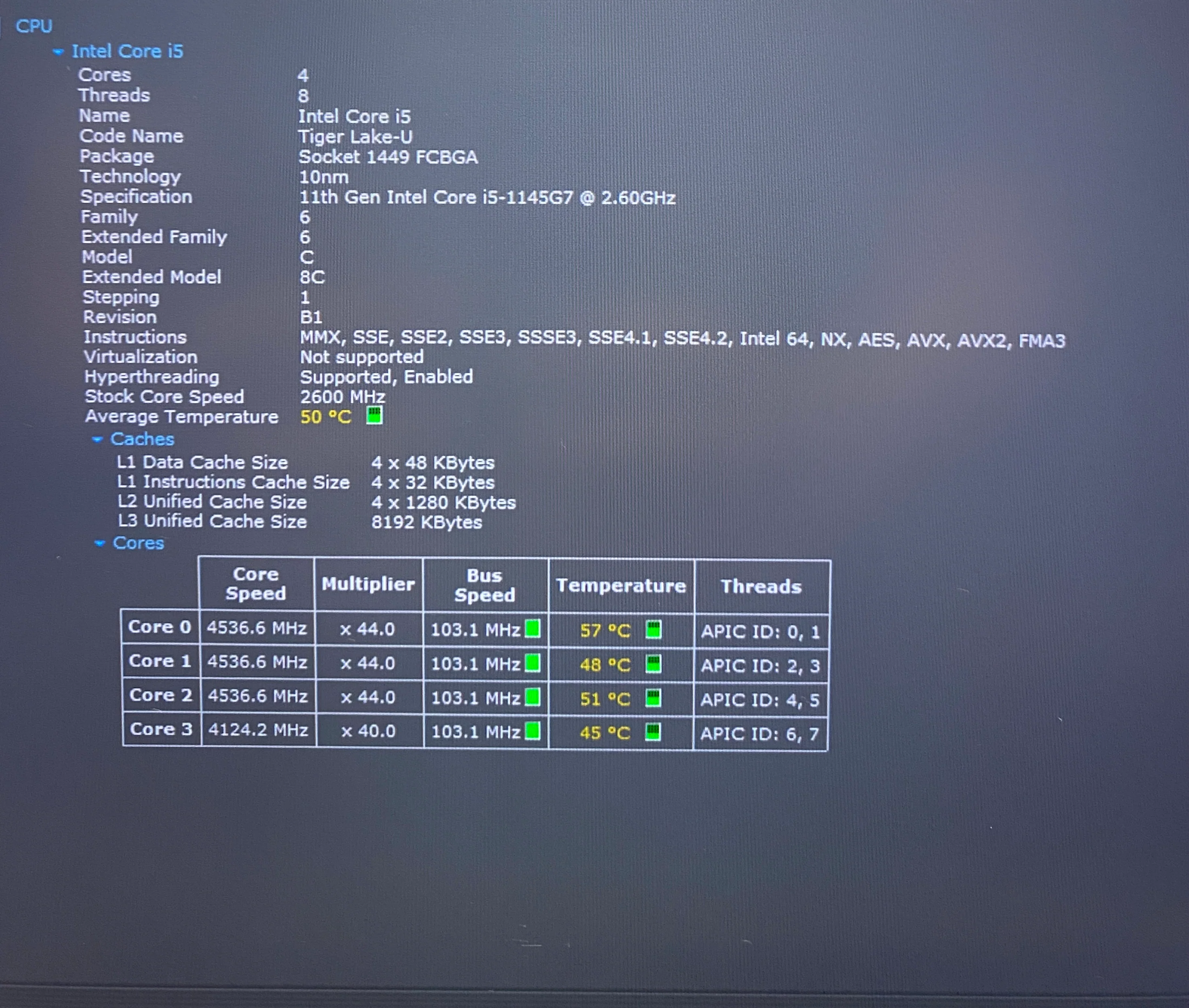Select the CPU section heading
Image resolution: width=1189 pixels, height=1008 pixels.
click(x=34, y=26)
